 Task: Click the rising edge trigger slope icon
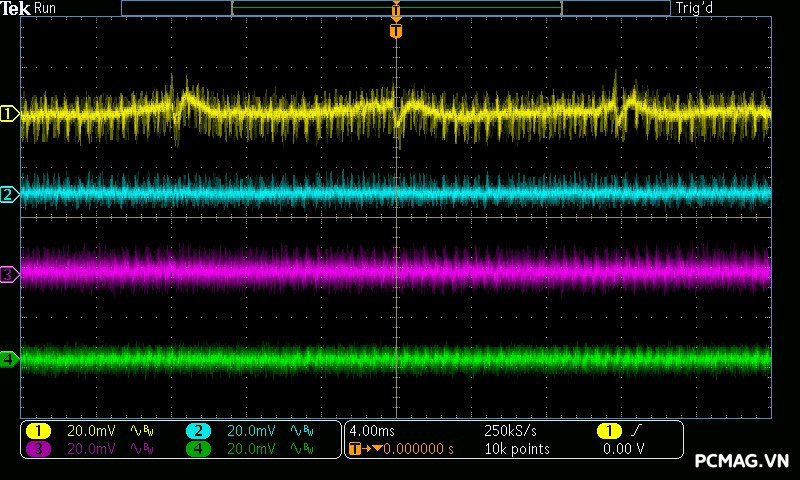638,431
